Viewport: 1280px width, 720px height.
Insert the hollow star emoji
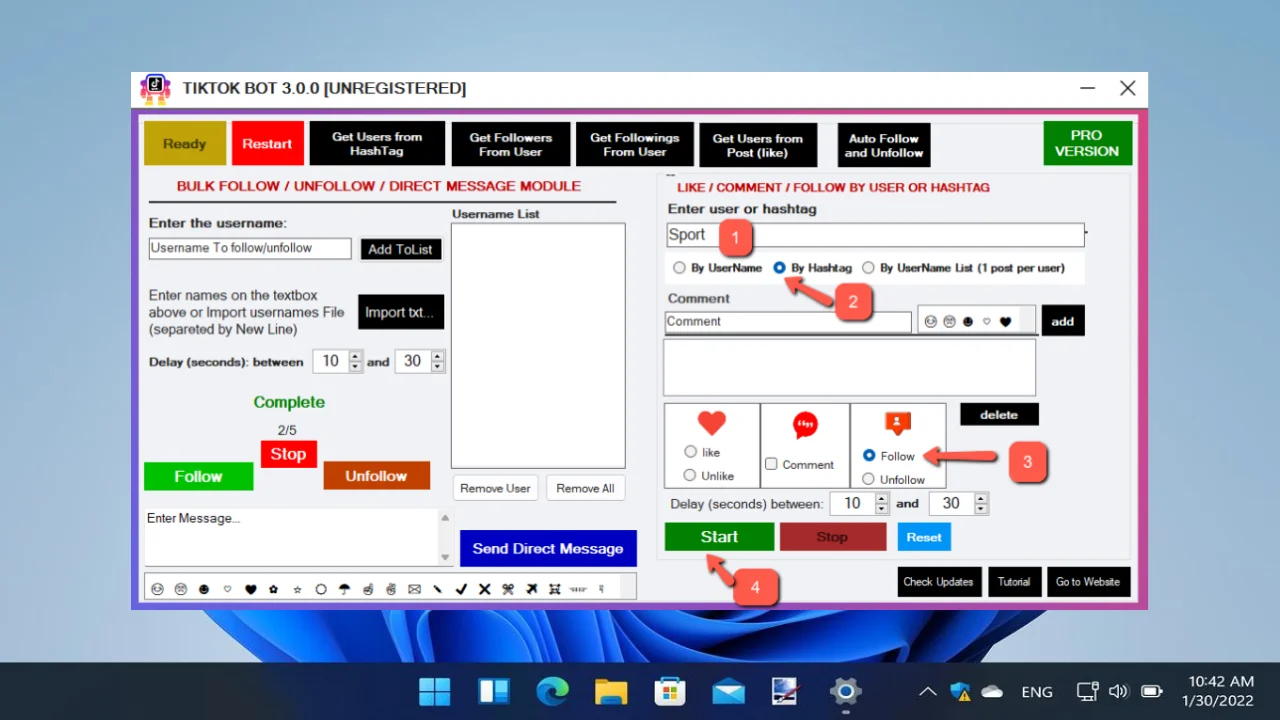click(x=297, y=589)
